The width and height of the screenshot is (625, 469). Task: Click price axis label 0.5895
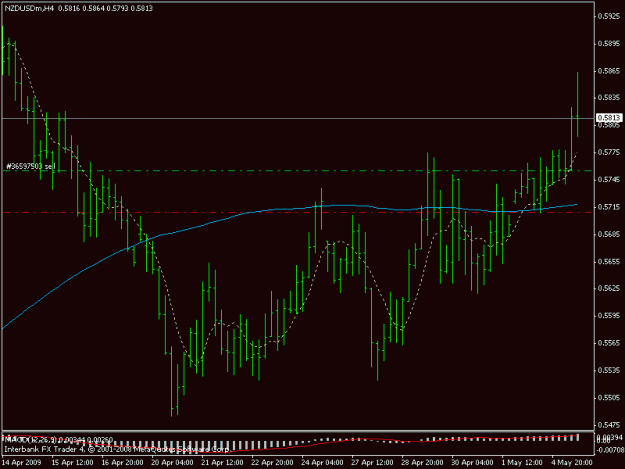click(x=609, y=43)
